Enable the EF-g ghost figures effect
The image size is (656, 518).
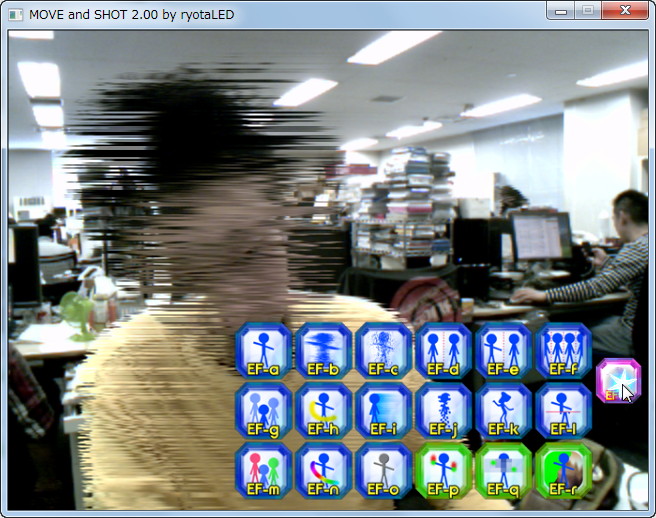[263, 411]
